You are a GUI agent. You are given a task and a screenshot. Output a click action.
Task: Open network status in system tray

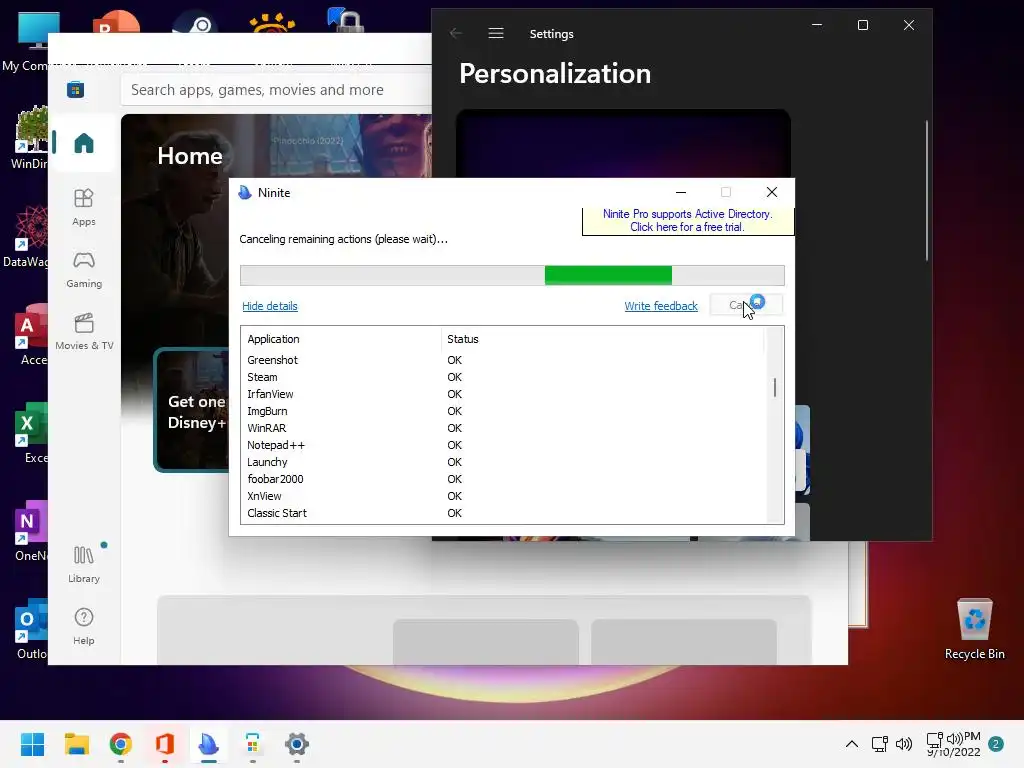coord(880,744)
